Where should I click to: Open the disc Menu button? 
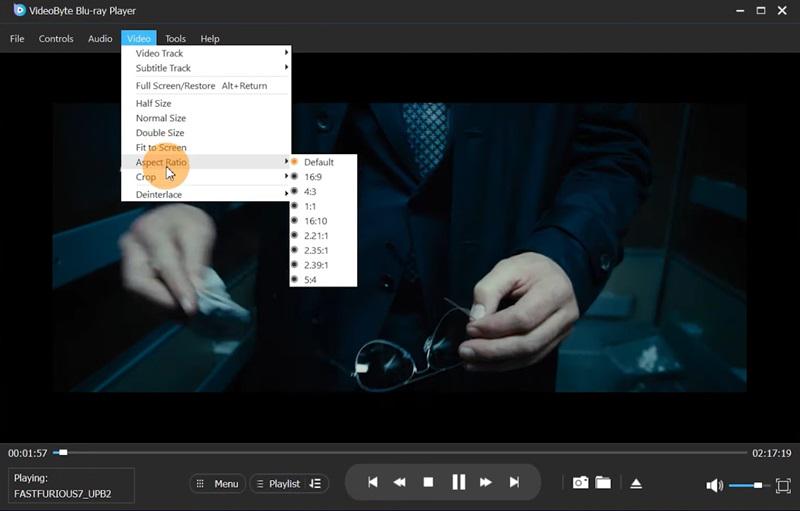point(218,483)
